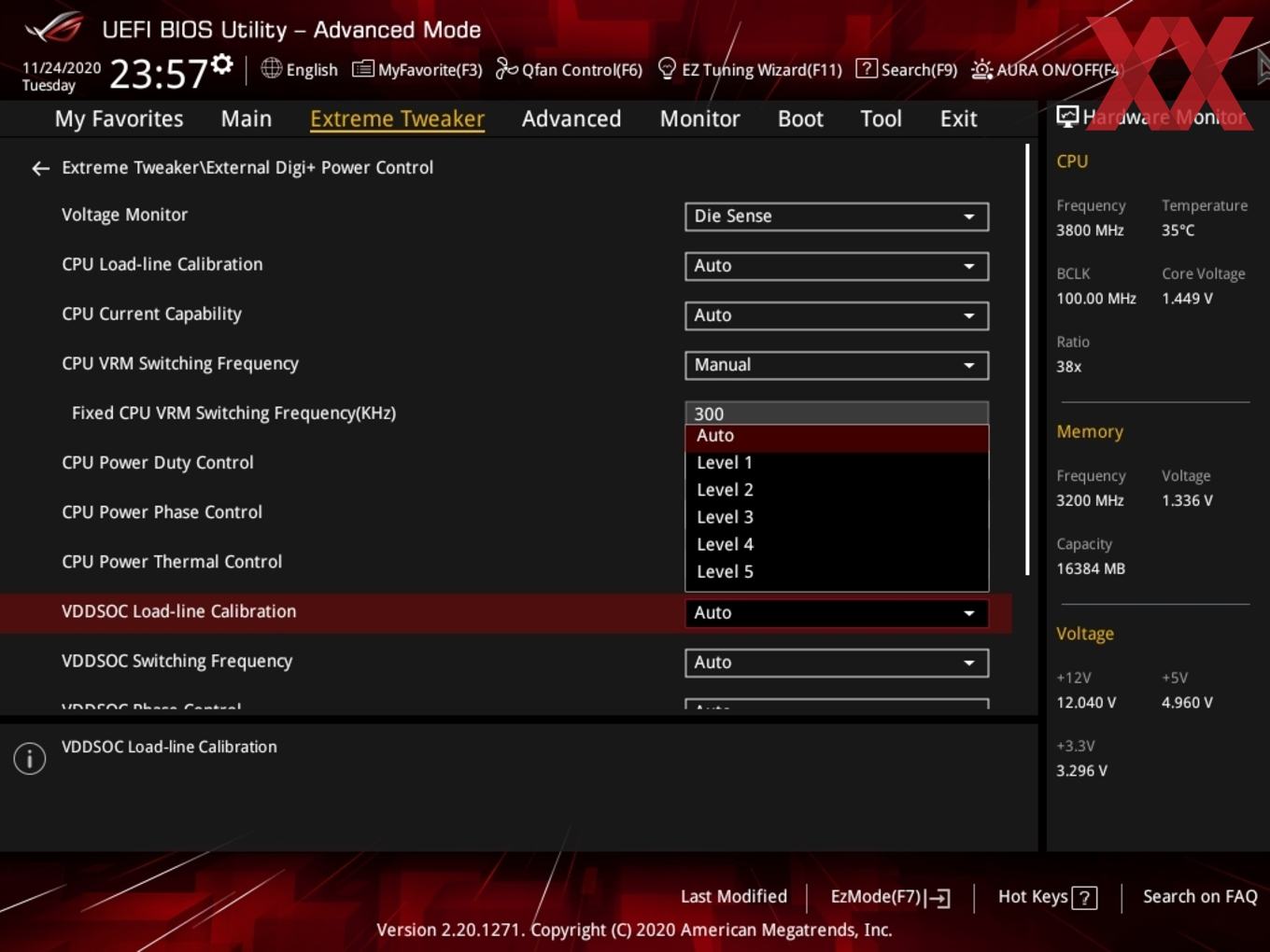The width and height of the screenshot is (1270, 952).
Task: Open the CPU Load-line Calibration dropdown
Action: (x=837, y=266)
